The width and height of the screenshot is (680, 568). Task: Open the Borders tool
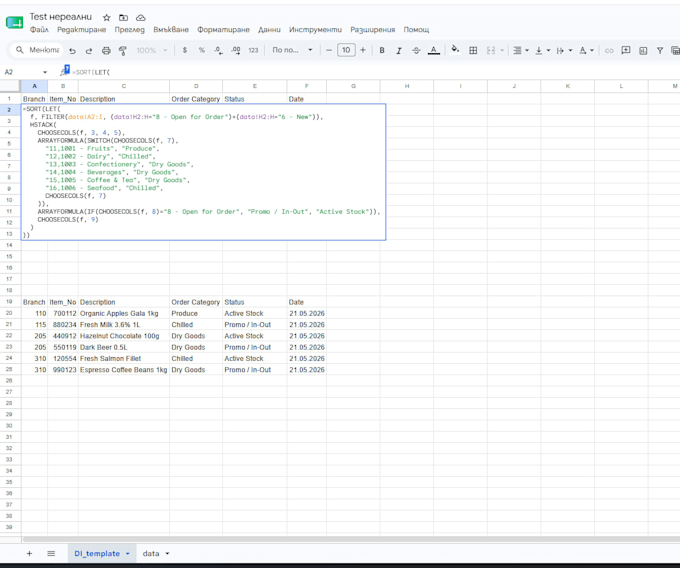[x=473, y=50]
